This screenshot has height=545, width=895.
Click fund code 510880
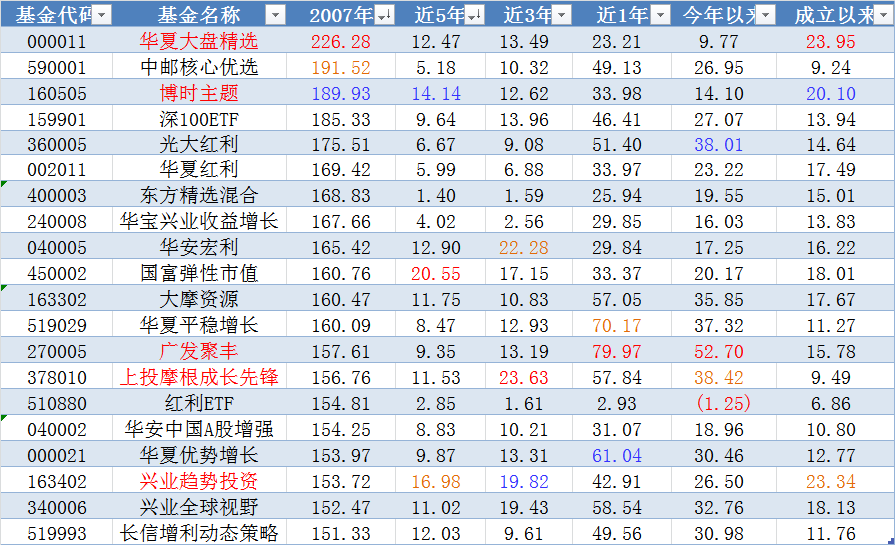pyautogui.click(x=57, y=404)
